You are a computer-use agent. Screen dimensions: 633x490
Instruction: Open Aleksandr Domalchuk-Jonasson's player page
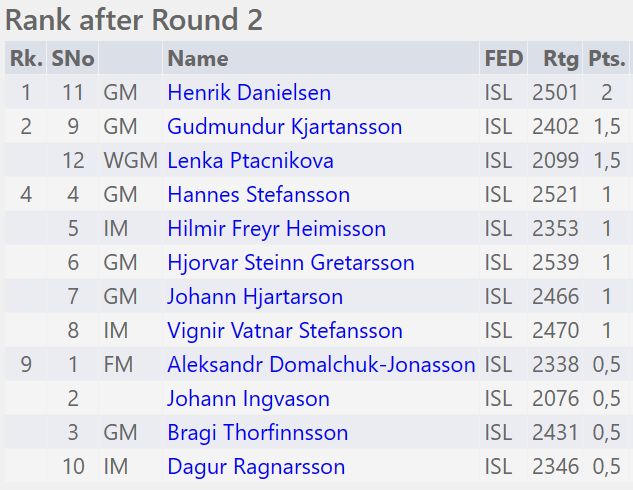[321, 365]
